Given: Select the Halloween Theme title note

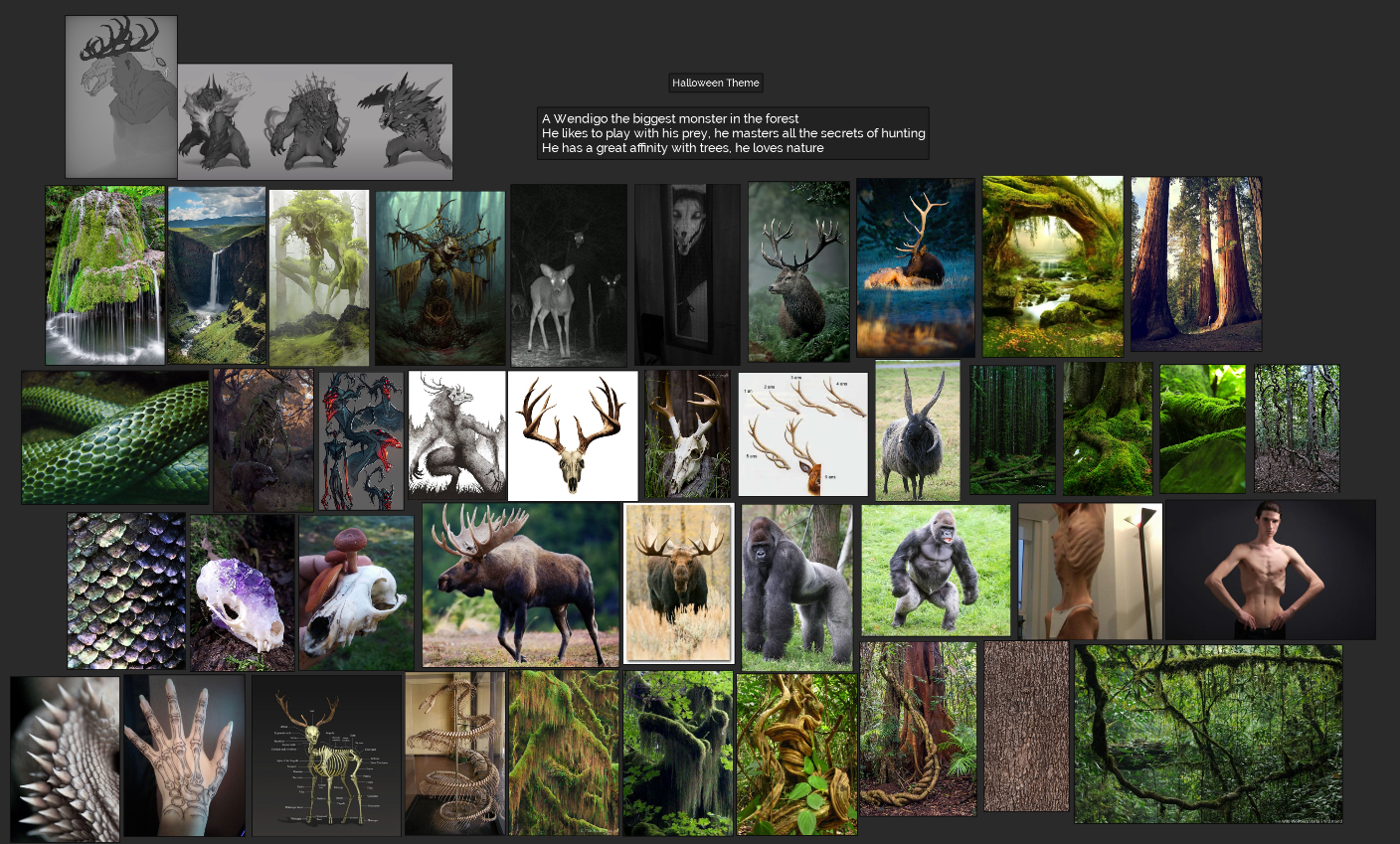Looking at the screenshot, I should click(716, 84).
